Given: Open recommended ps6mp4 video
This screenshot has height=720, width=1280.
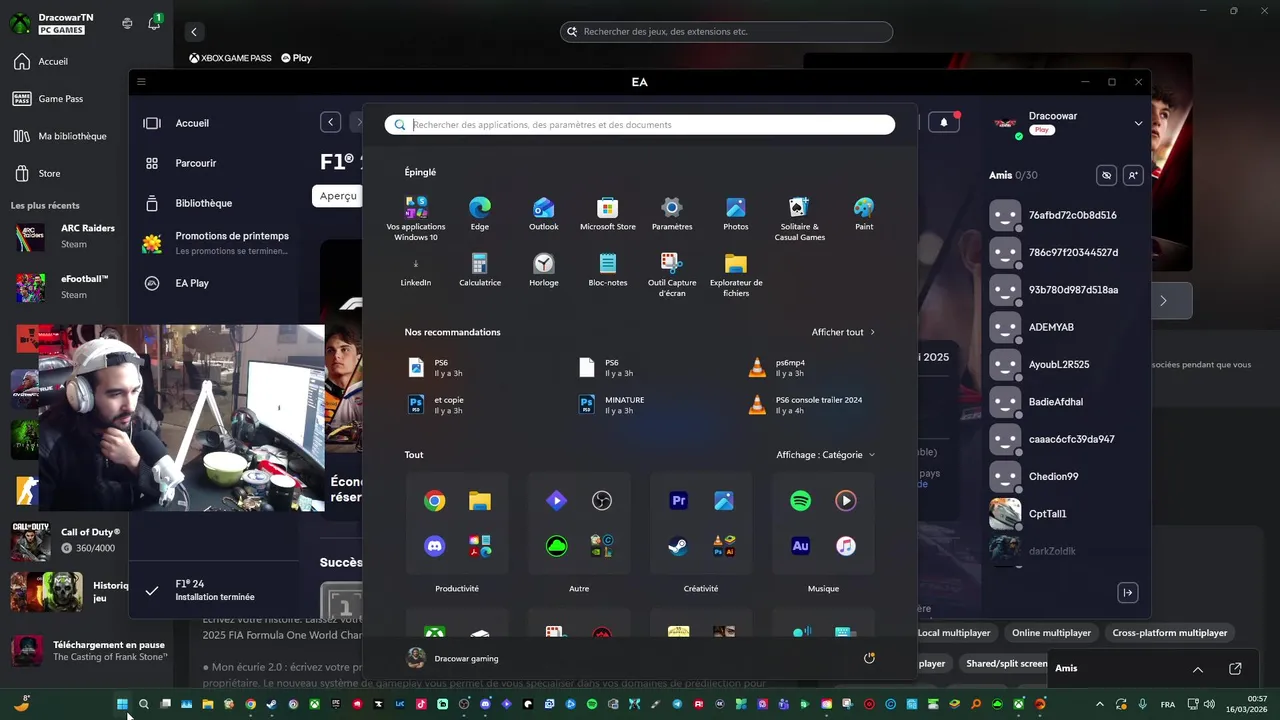Looking at the screenshot, I should [777, 367].
